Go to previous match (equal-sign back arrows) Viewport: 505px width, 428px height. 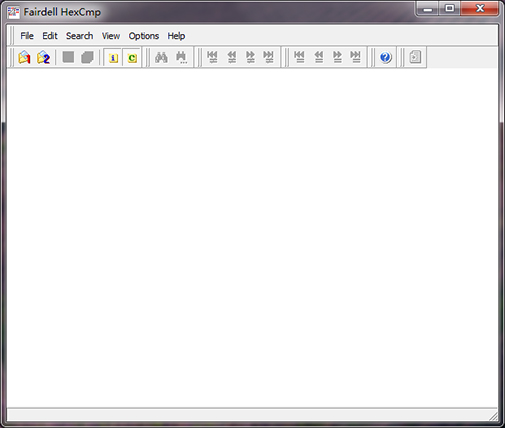coord(319,57)
